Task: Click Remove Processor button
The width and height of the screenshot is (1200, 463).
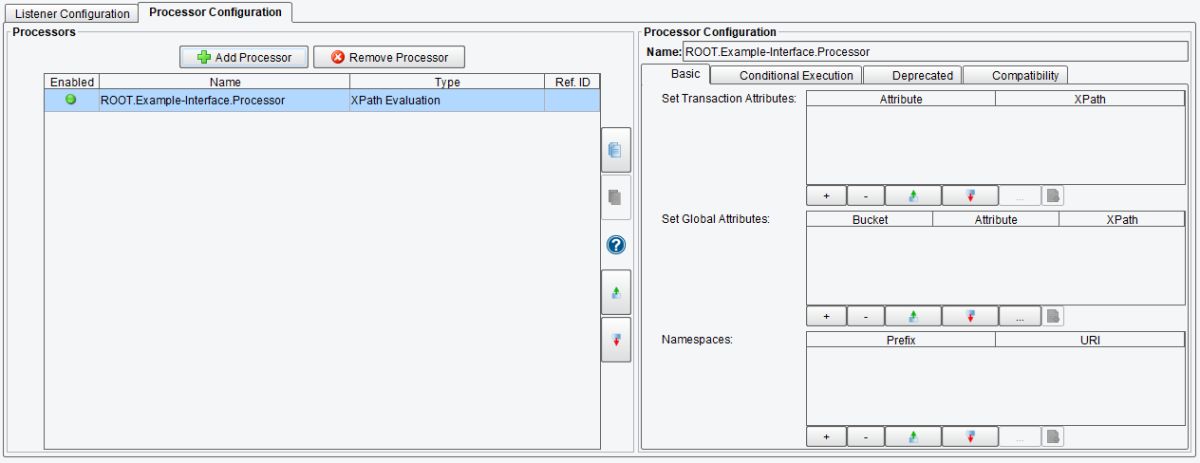Action: pyautogui.click(x=389, y=57)
